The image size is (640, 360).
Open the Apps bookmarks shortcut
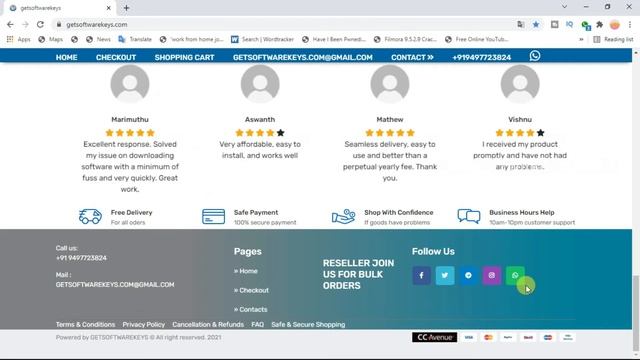(x=18, y=39)
